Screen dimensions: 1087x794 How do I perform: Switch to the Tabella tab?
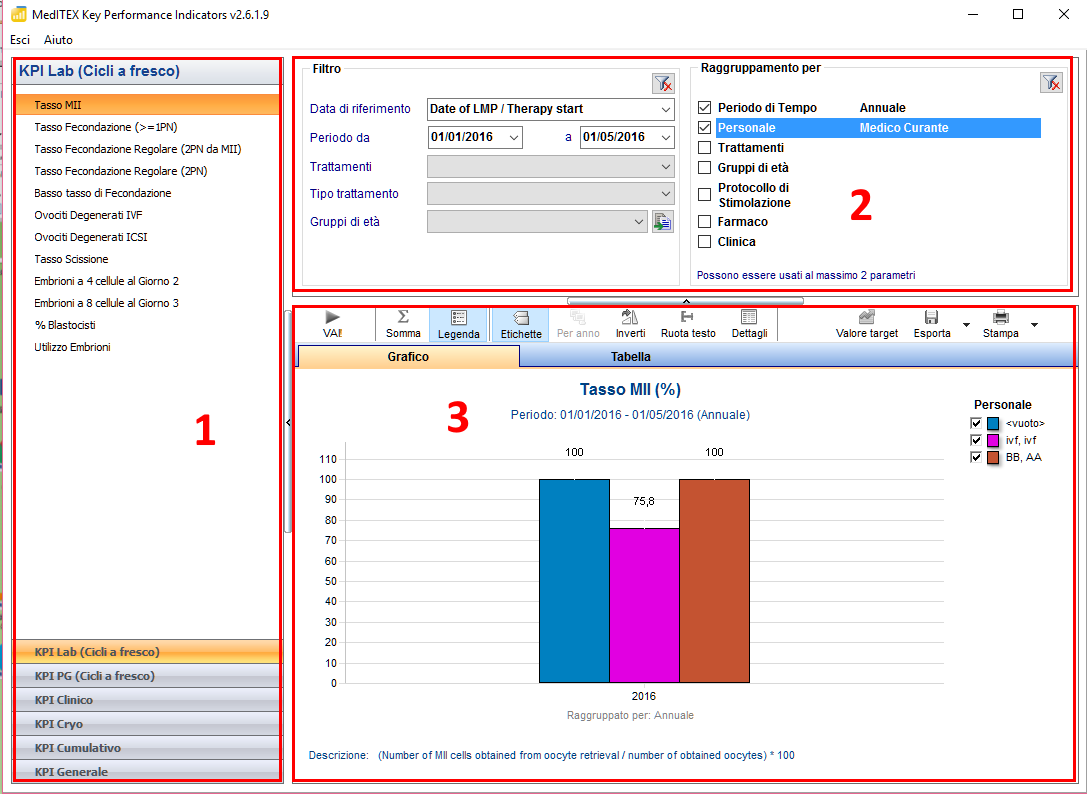630,356
